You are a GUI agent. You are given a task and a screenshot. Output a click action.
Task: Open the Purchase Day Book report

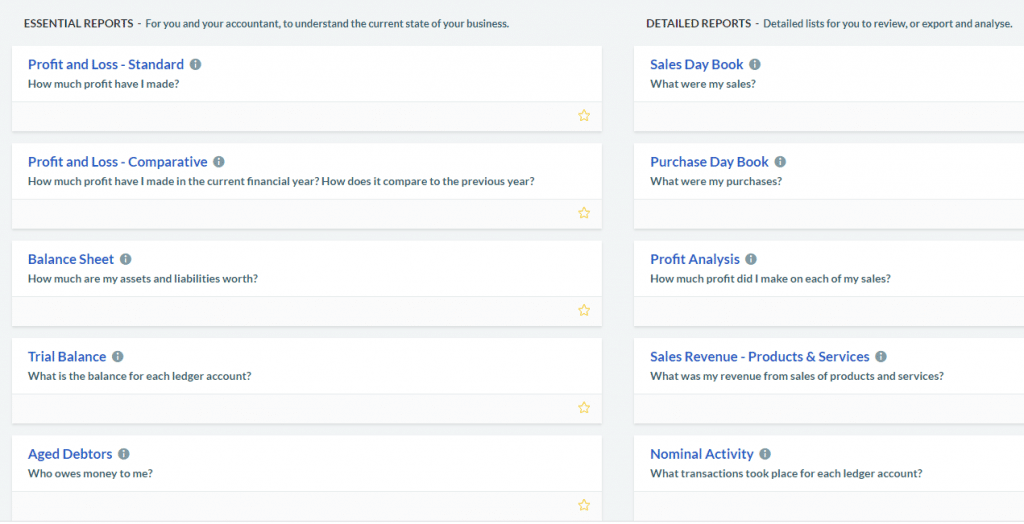pos(709,161)
